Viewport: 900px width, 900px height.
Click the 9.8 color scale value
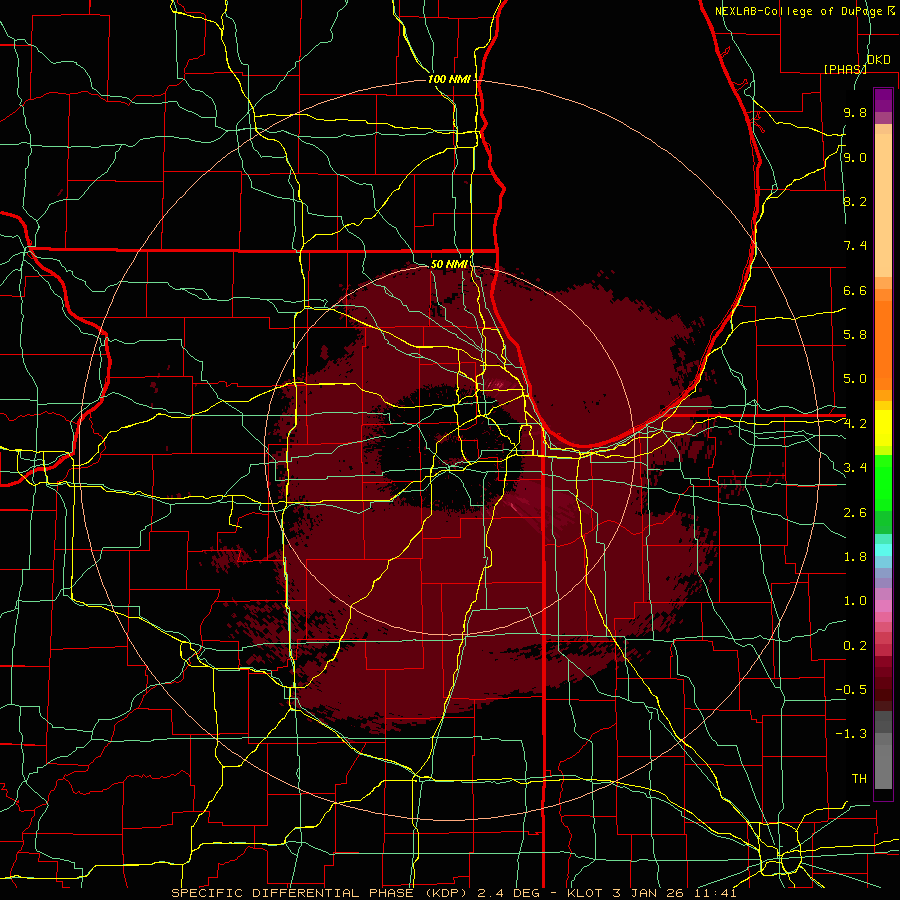click(855, 112)
